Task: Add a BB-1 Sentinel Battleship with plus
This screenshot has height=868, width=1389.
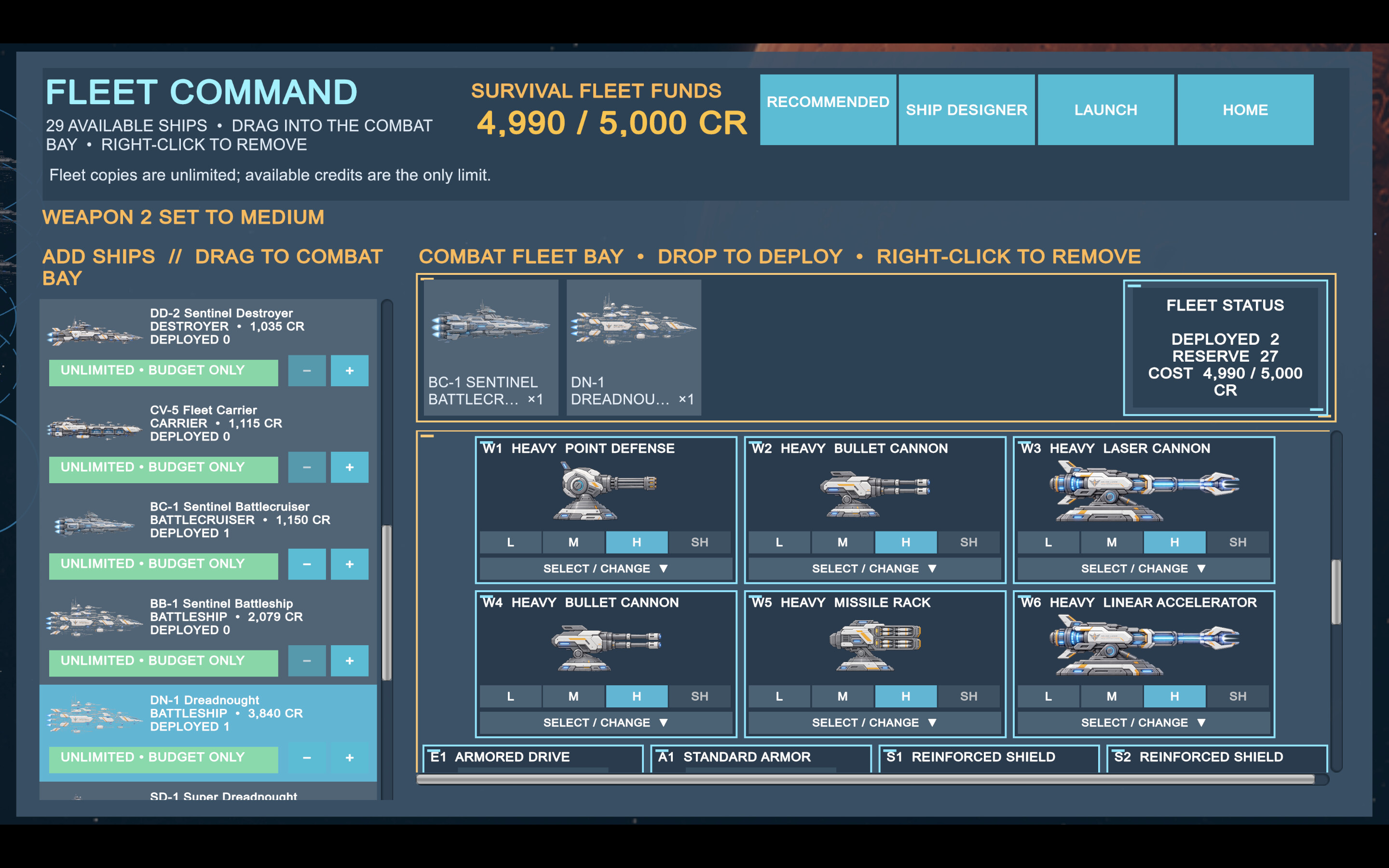Action: tap(350, 661)
